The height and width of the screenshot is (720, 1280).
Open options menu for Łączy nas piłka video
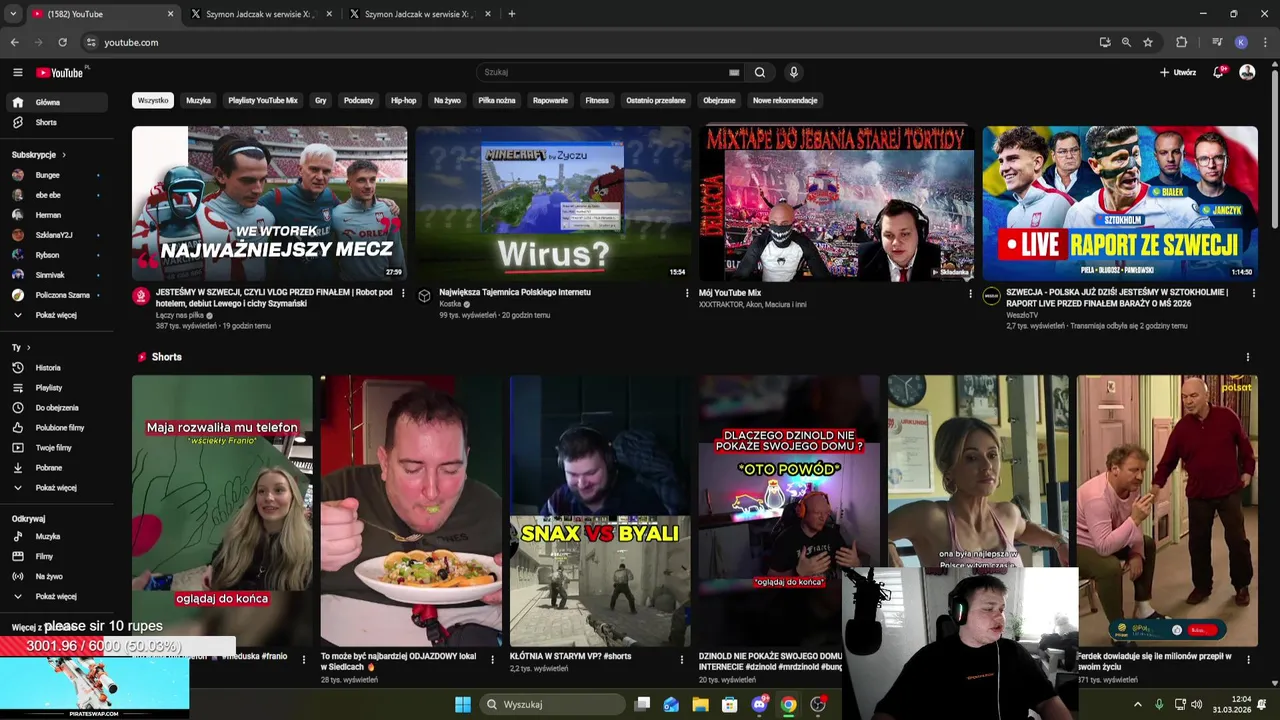(x=403, y=293)
